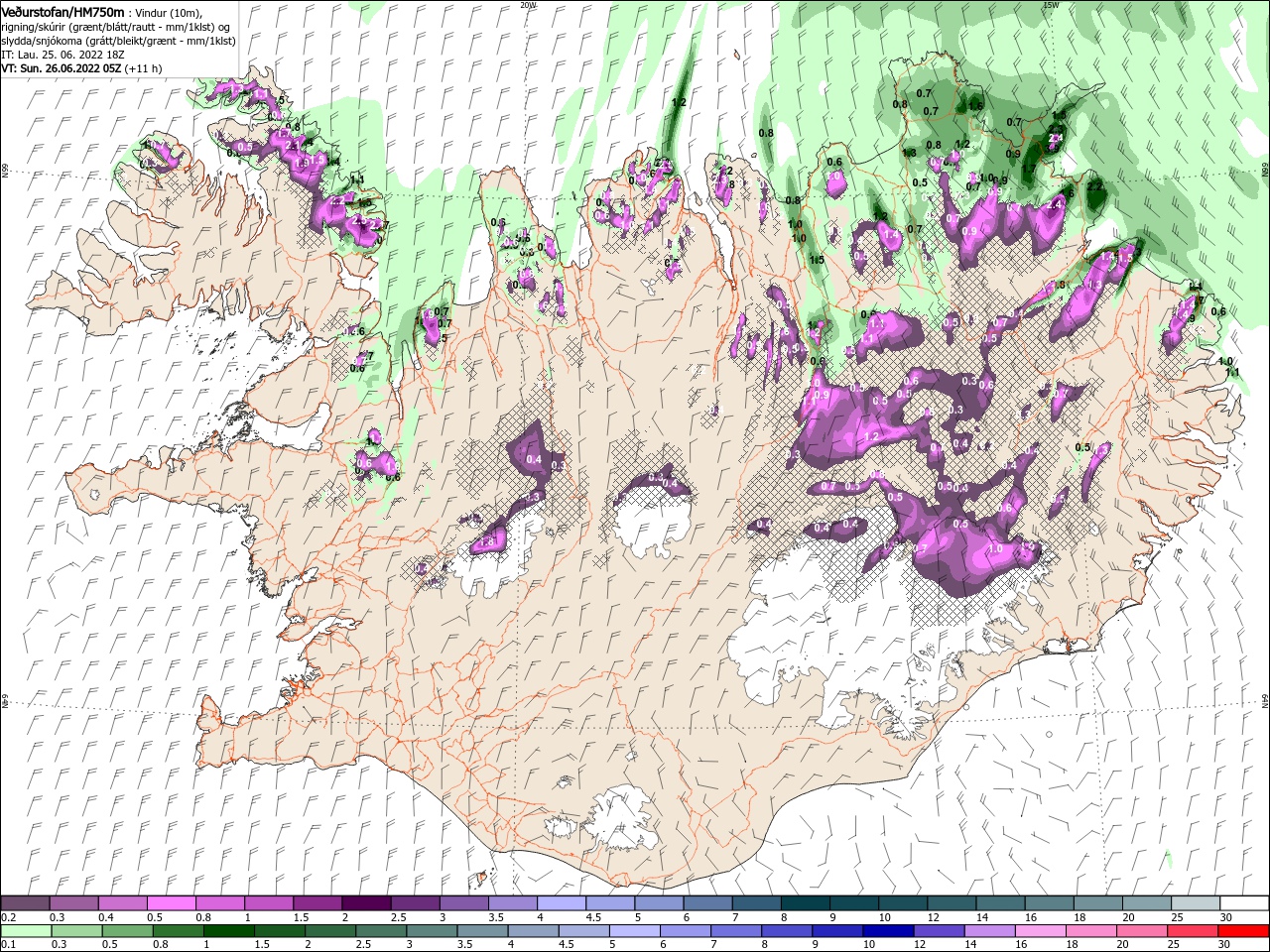Click the 'rigning/skúrir' legend description line
The width and height of the screenshot is (1270, 952).
coord(117,27)
